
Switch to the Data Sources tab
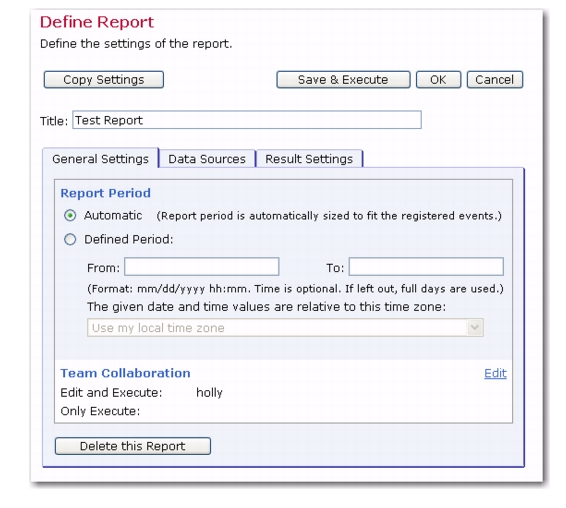207,159
